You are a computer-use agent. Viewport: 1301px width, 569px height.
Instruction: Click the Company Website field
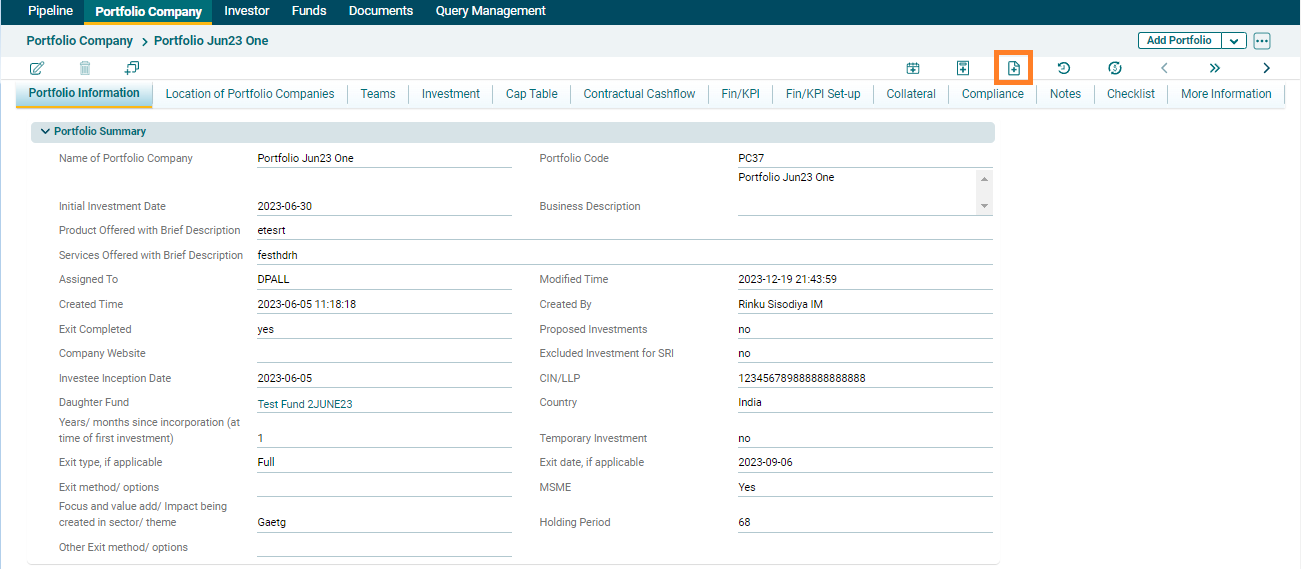pos(383,353)
